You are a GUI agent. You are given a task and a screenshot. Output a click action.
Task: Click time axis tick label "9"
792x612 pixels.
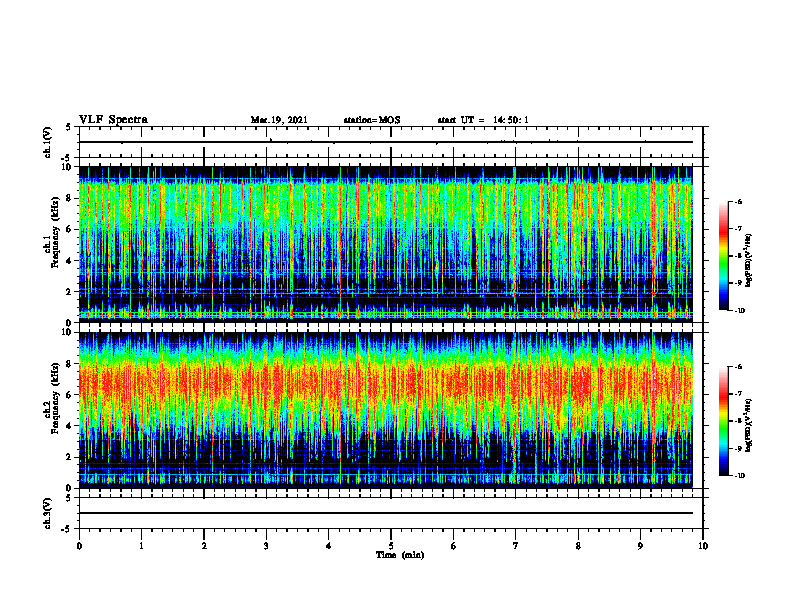pyautogui.click(x=640, y=546)
